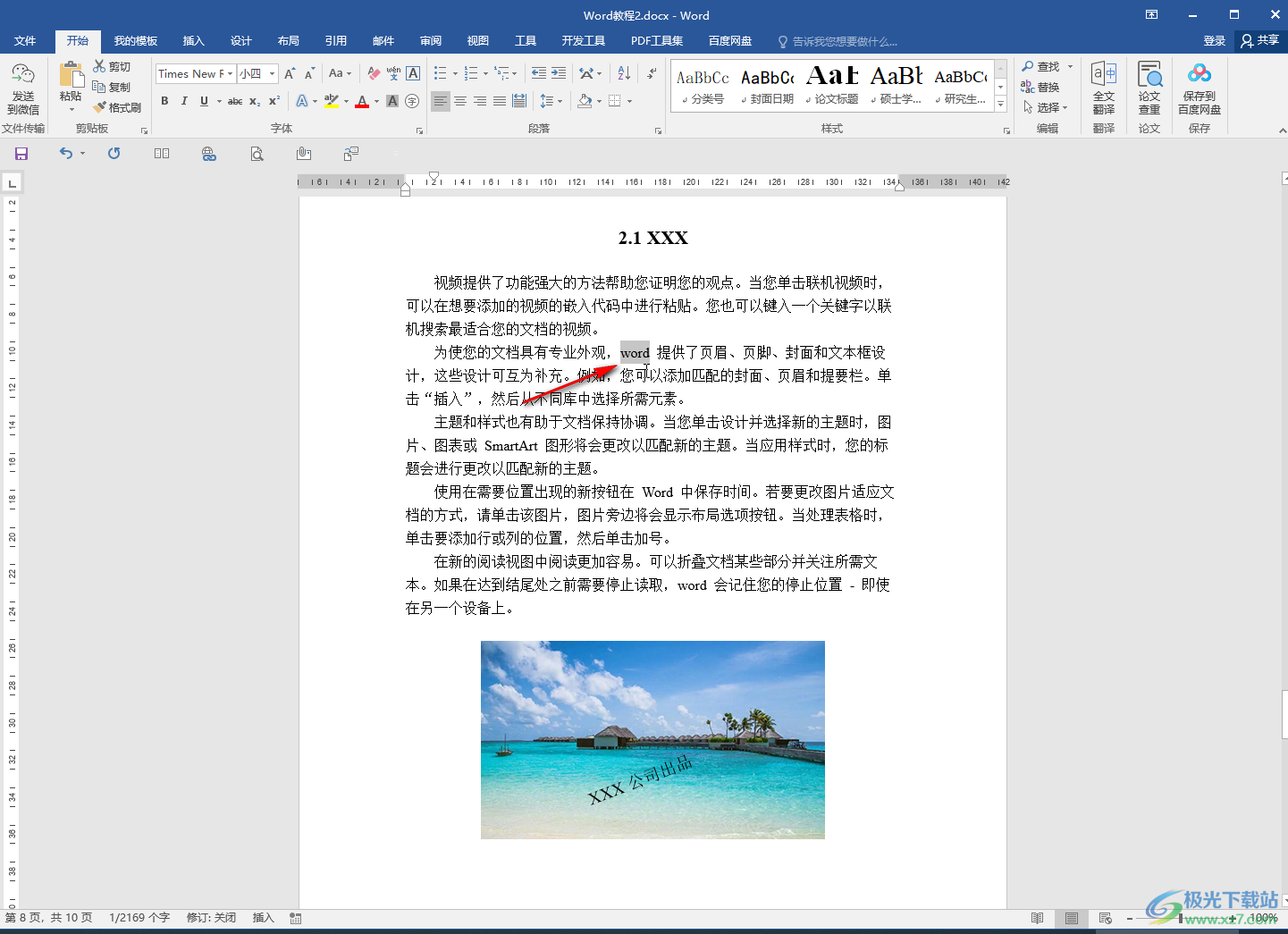This screenshot has height=934, width=1288.
Task: Toggle strikethrough formatting
Action: (235, 101)
